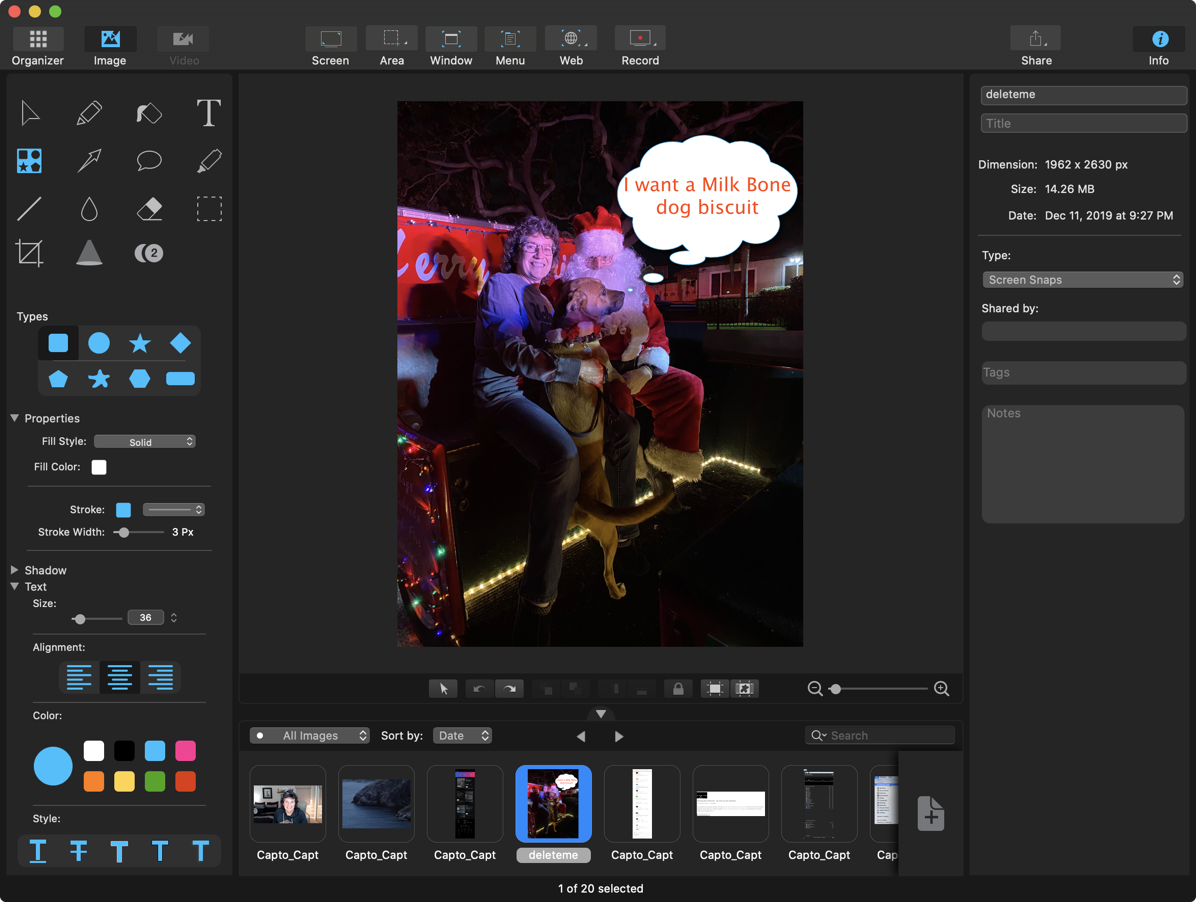Screen dimensions: 1196x902
Task: Pick the speech bubble Callout tool
Action: (x=149, y=160)
